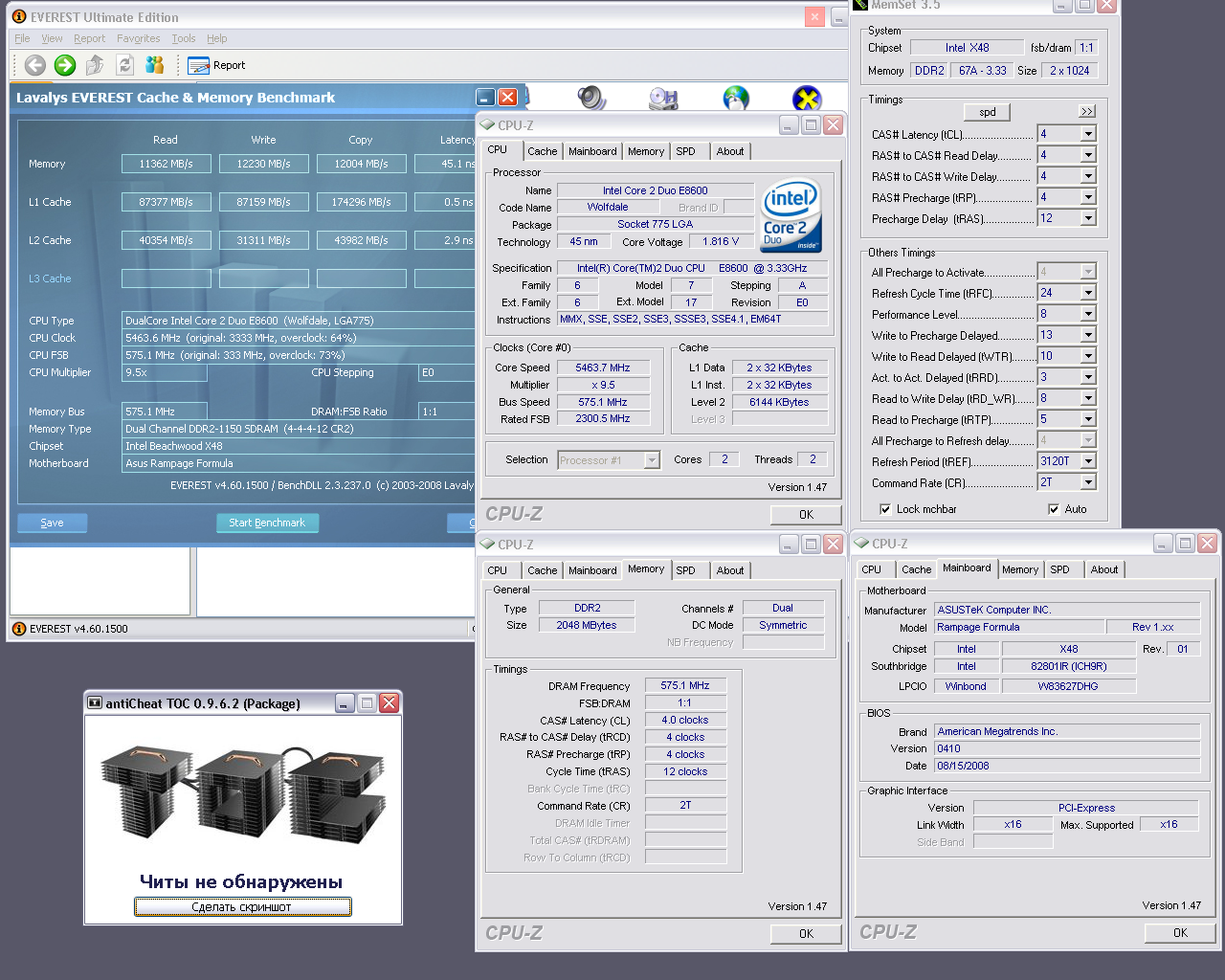Image resolution: width=1225 pixels, height=980 pixels.
Task: Open Refresh Cycle Time (tRFC) dropdown
Action: (x=1088, y=293)
